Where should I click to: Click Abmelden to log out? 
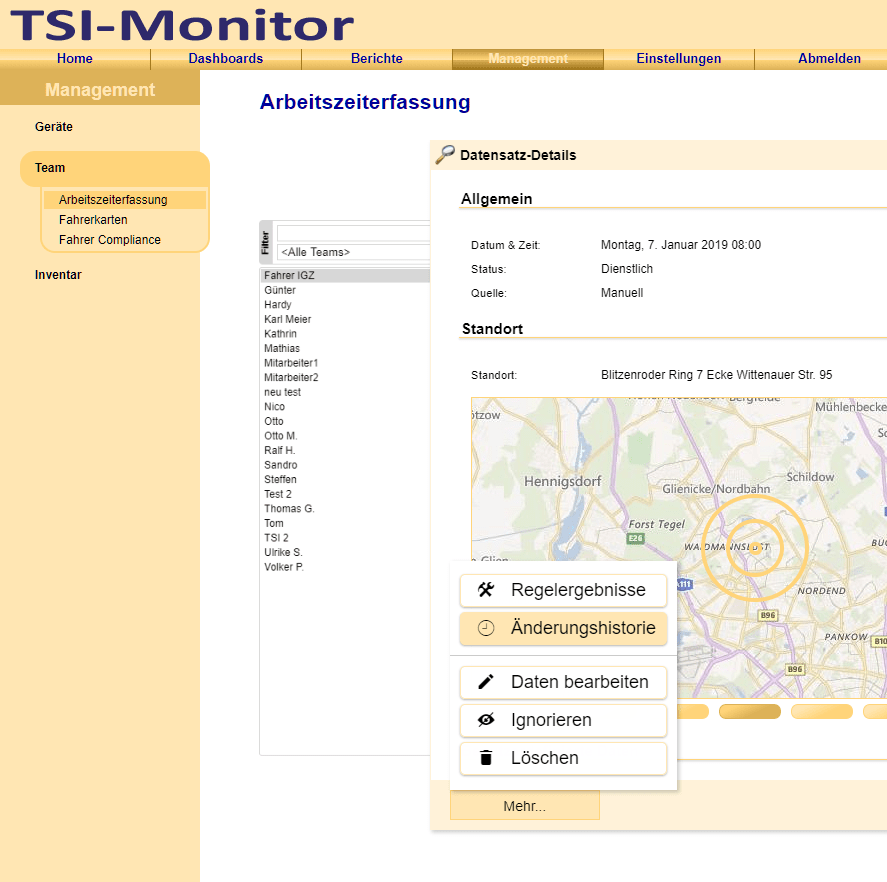click(829, 59)
